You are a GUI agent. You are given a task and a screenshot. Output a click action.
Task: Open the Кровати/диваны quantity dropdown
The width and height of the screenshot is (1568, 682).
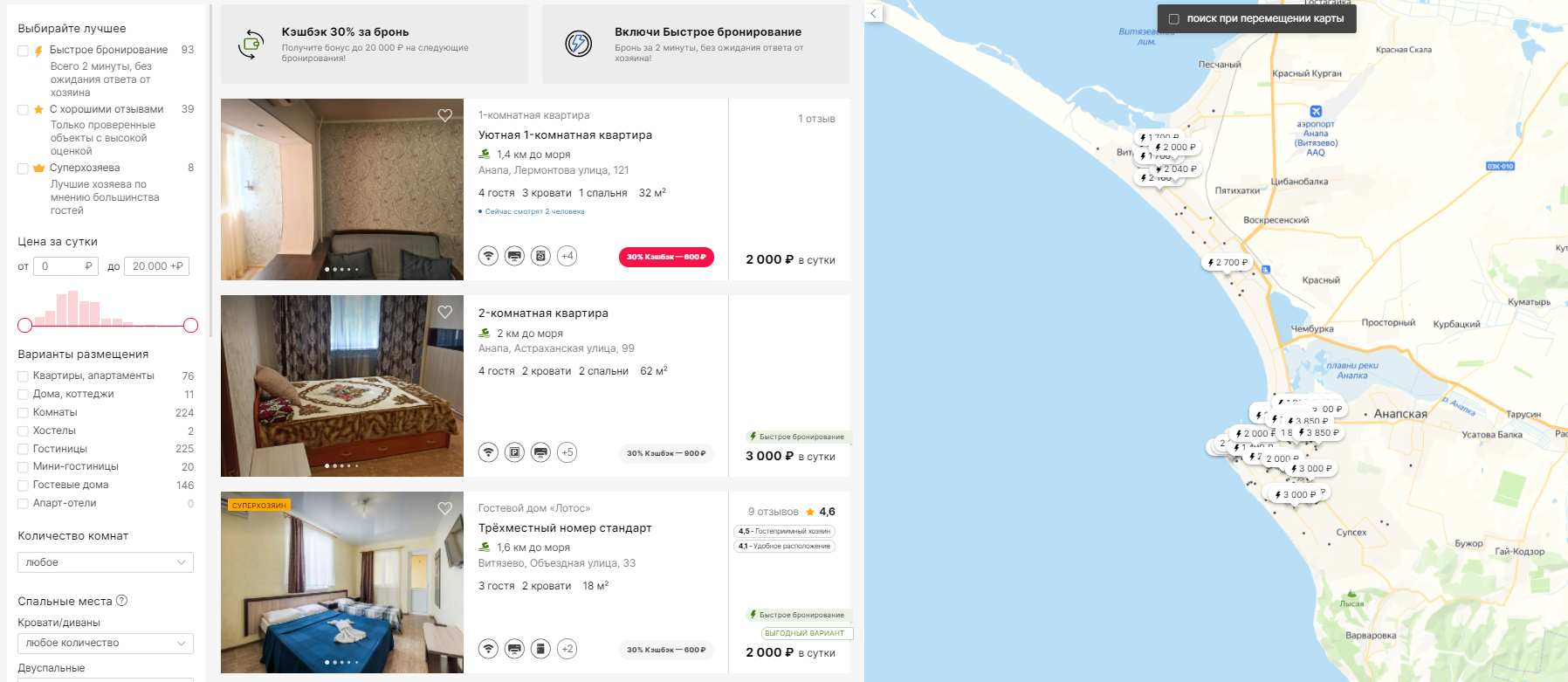tap(106, 643)
